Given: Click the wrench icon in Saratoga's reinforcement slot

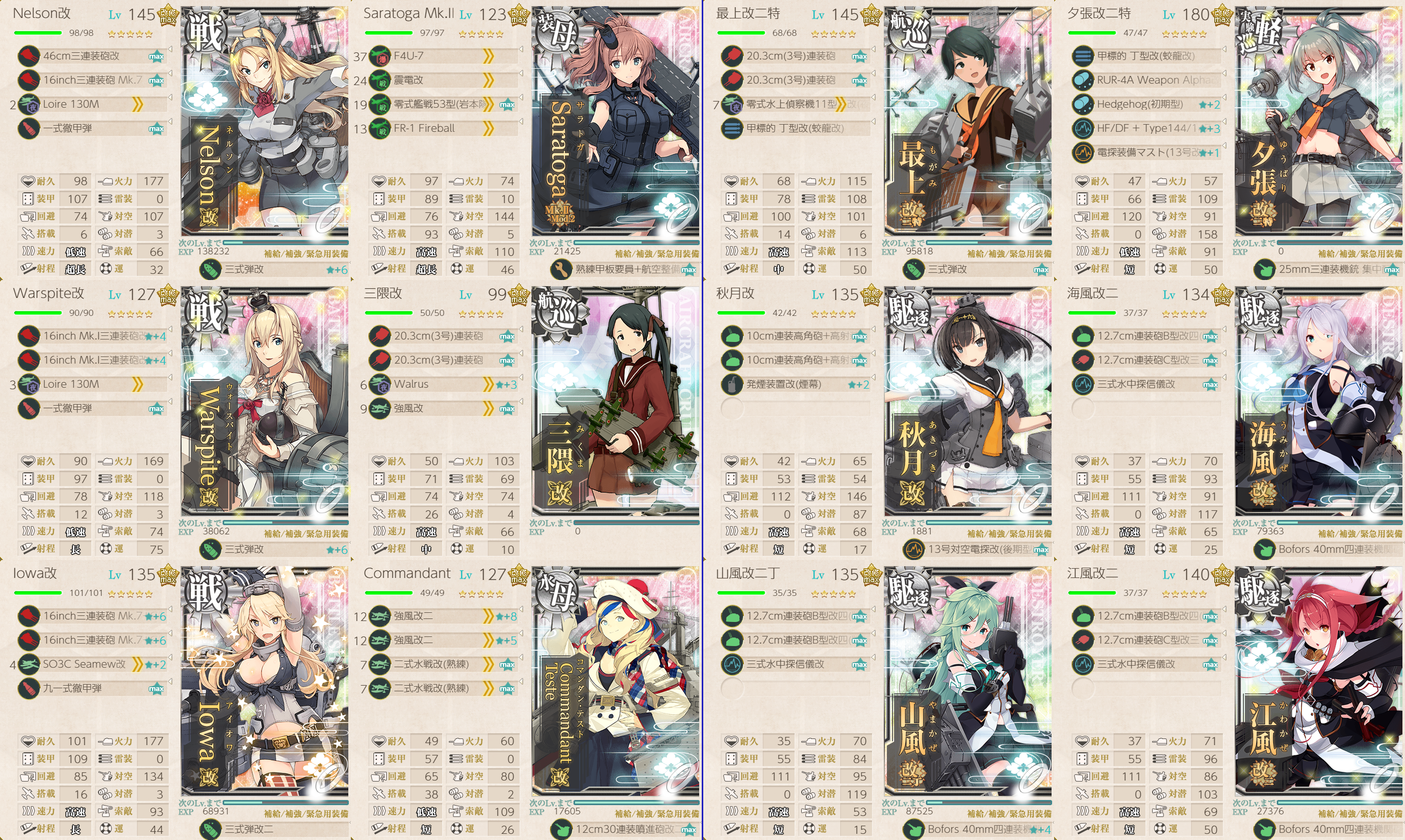Looking at the screenshot, I should [x=561, y=269].
